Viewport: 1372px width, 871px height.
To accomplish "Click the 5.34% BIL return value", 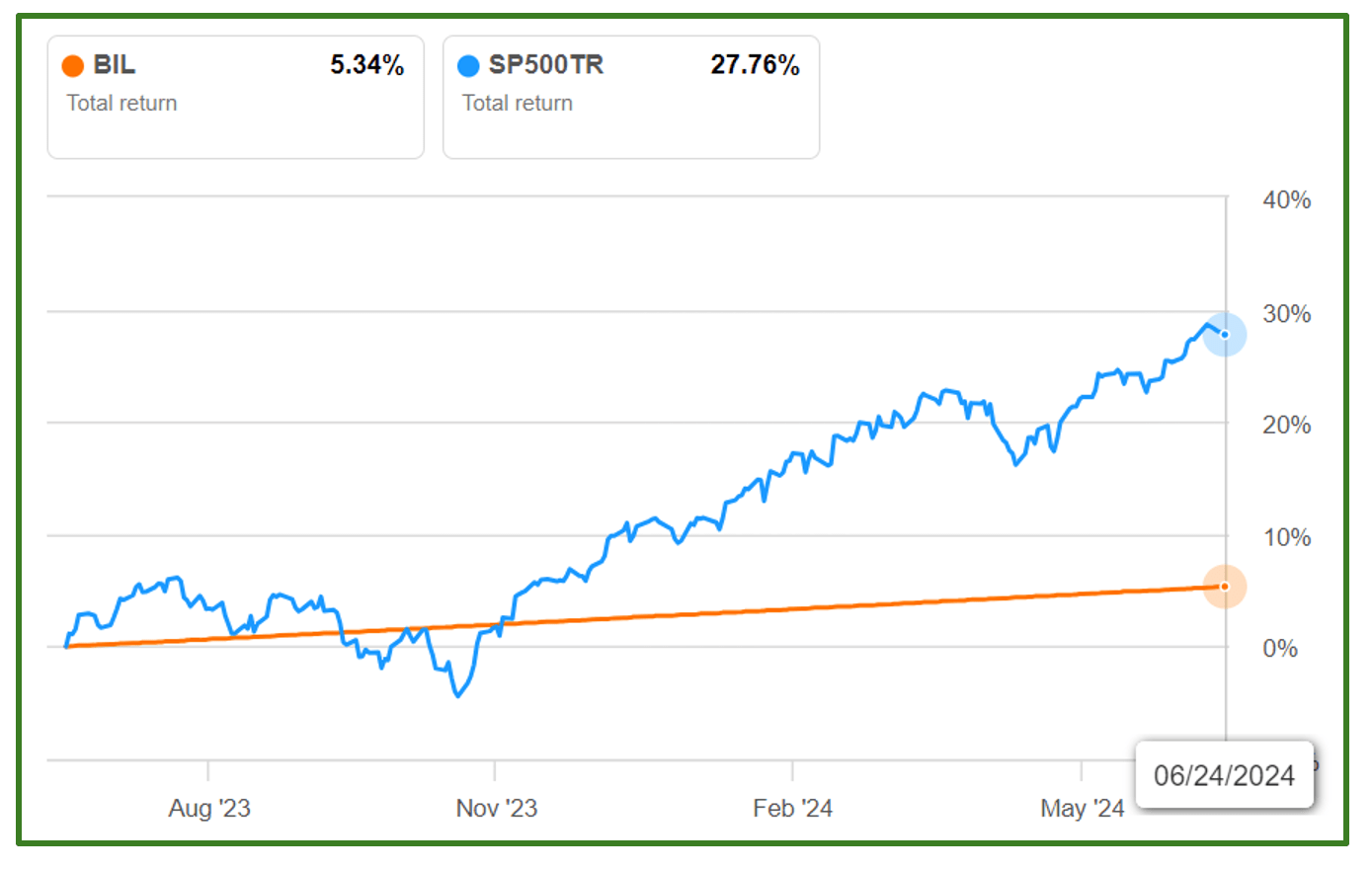I will pyautogui.click(x=366, y=65).
